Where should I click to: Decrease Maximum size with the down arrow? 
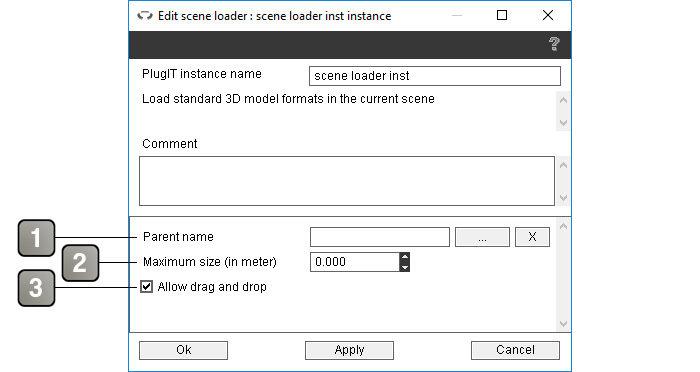pos(404,267)
